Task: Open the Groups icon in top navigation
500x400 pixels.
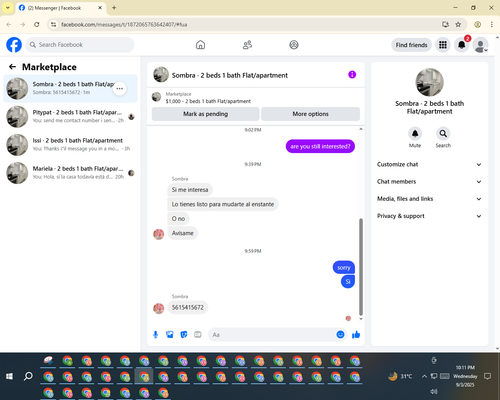Action: (x=294, y=45)
